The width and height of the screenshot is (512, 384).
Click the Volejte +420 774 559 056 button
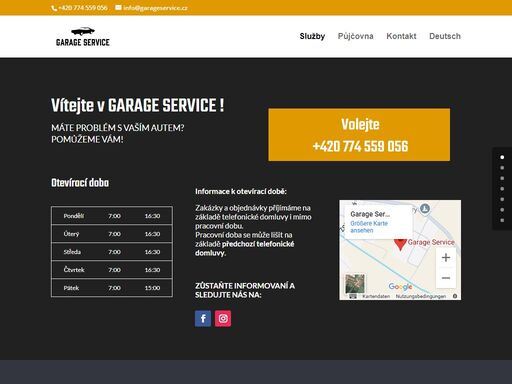point(359,135)
